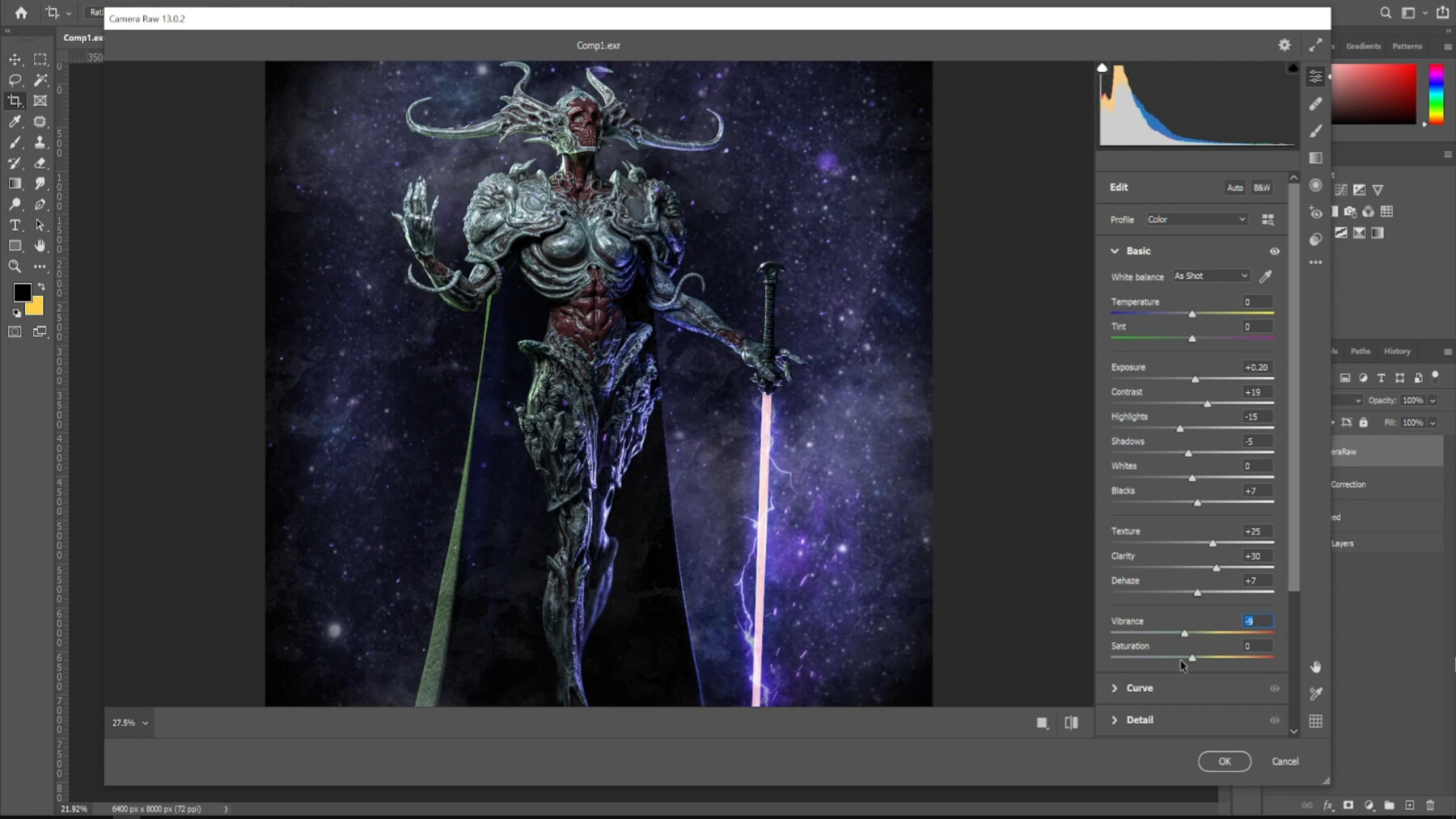Viewport: 1456px width, 819px height.
Task: Select the Hand tool in Camera Raw
Action: pyautogui.click(x=1315, y=666)
